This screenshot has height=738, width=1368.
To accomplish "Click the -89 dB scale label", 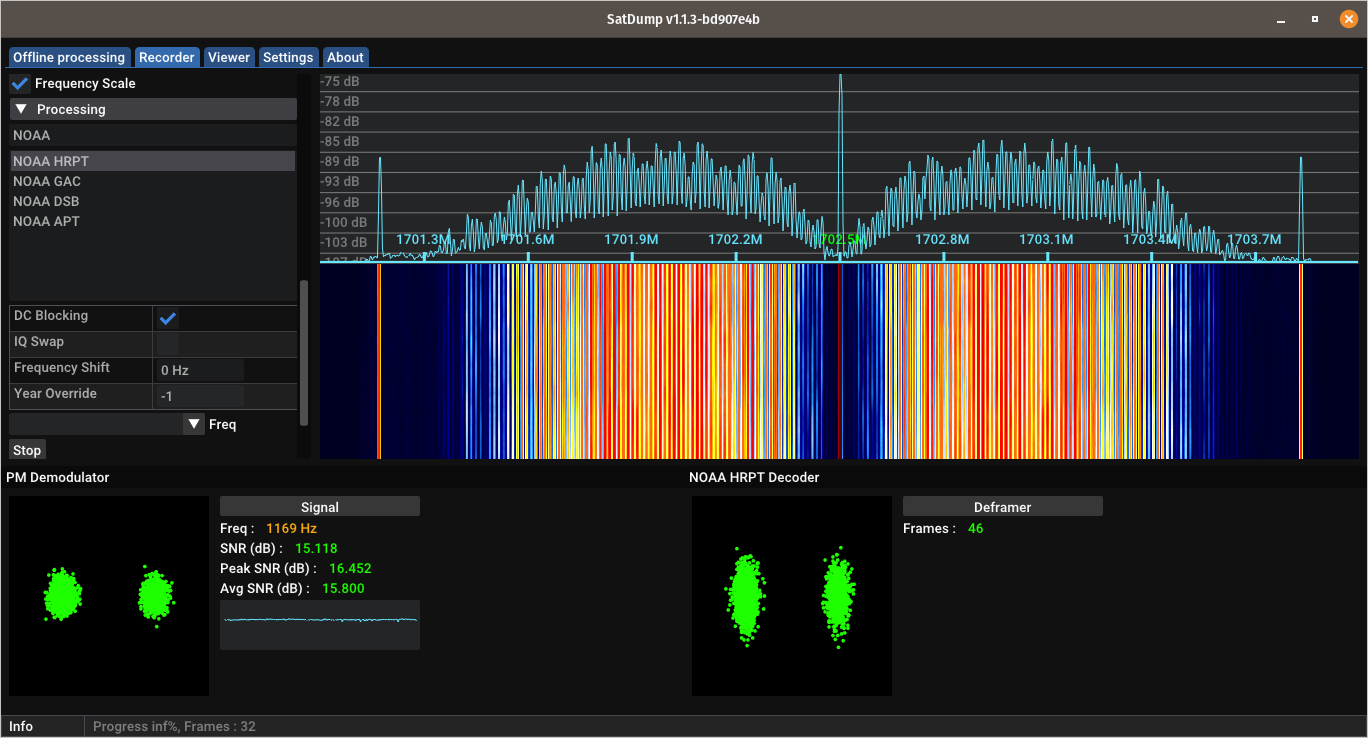I will (x=340, y=161).
